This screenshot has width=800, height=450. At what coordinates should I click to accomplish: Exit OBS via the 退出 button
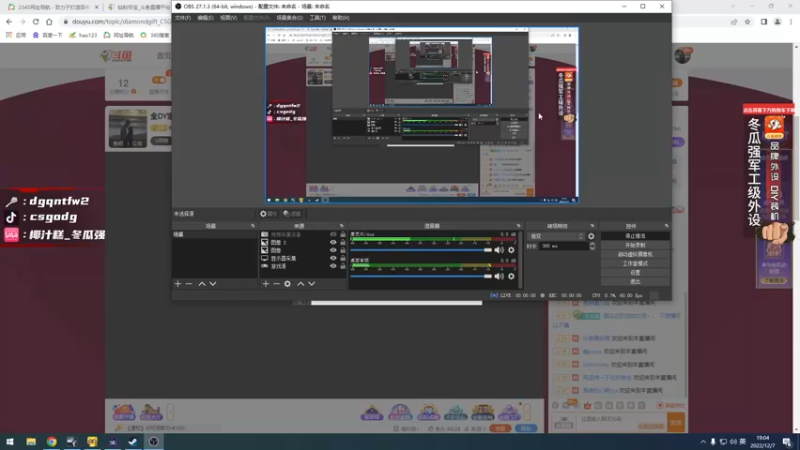(635, 282)
